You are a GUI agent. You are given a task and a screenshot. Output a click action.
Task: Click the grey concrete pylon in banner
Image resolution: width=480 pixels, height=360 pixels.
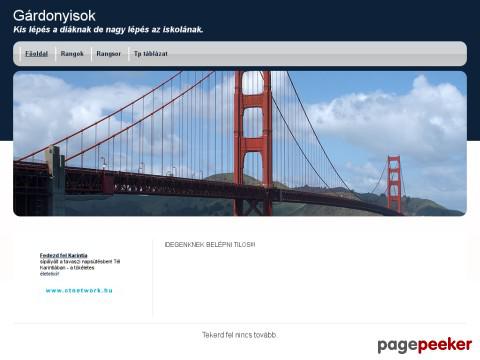pos(56,180)
